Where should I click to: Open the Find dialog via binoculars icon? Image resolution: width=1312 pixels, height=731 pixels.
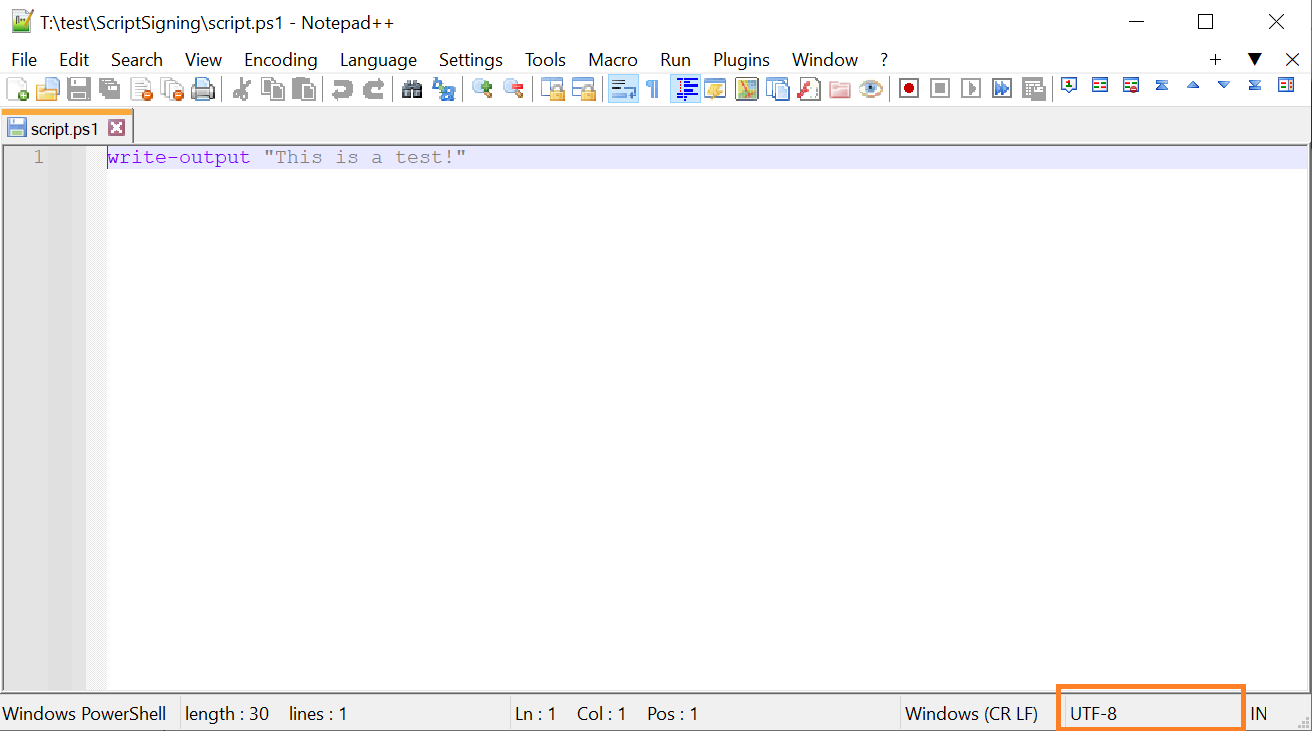412,88
